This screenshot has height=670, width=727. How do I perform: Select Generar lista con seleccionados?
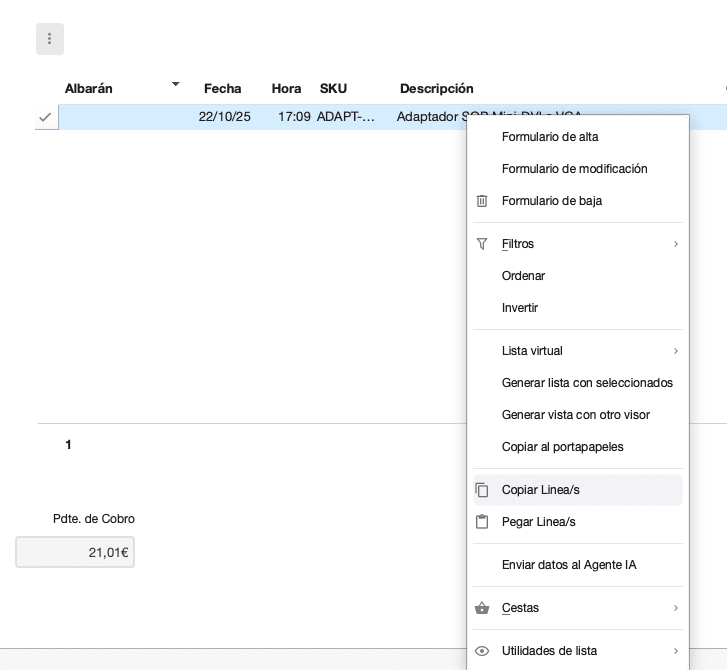(x=587, y=383)
